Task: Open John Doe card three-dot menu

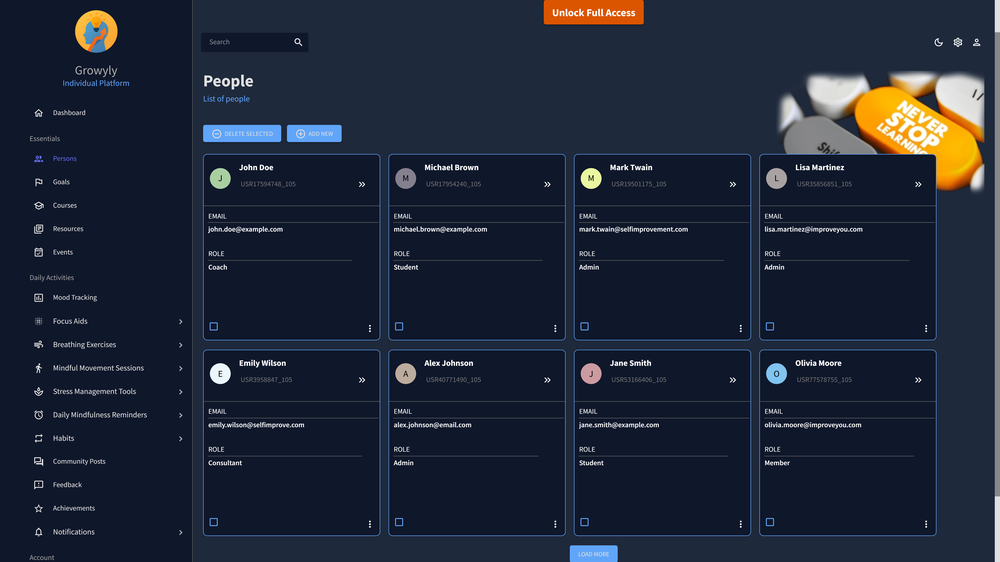Action: click(x=370, y=329)
